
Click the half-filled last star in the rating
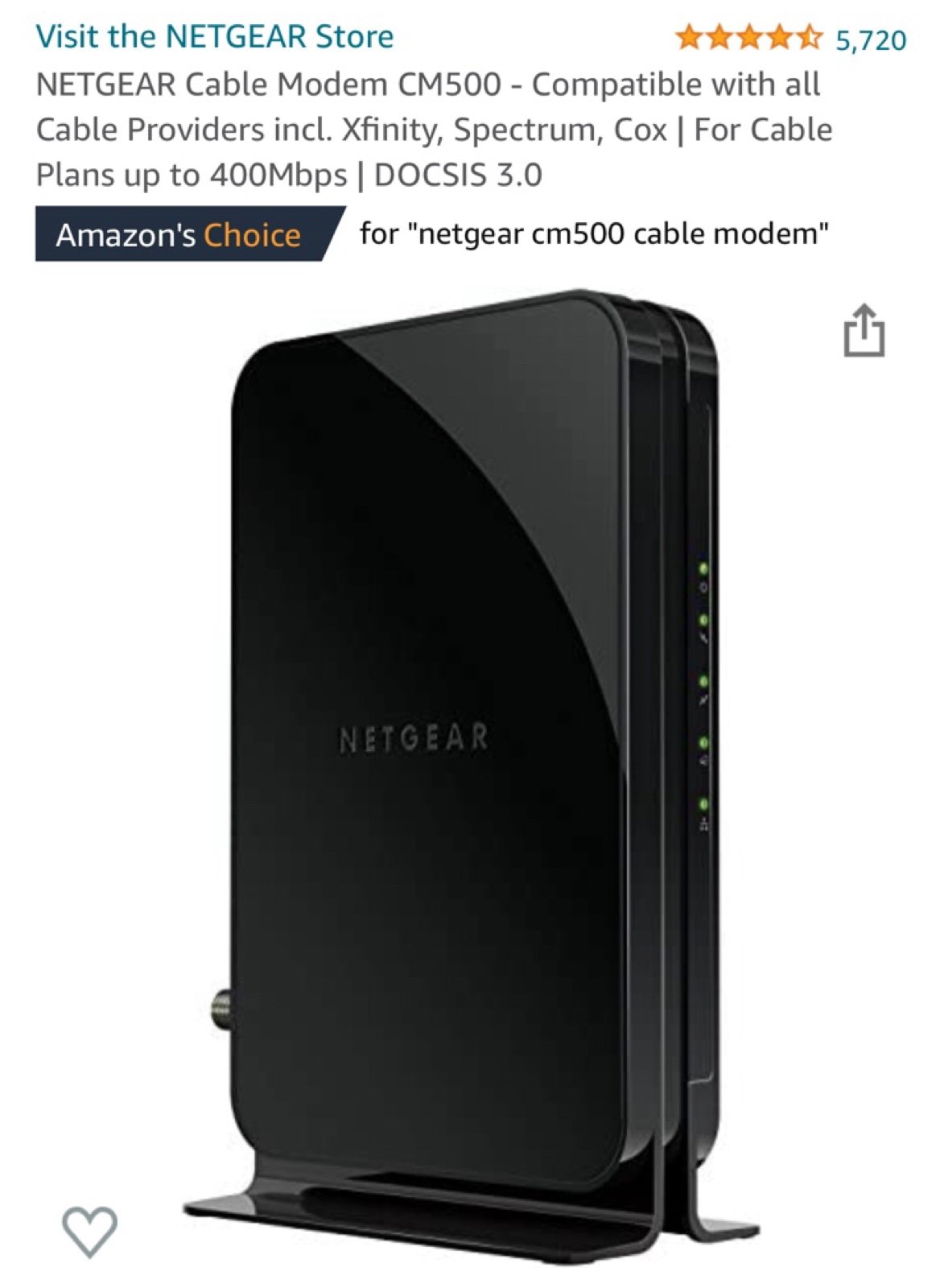tap(809, 38)
